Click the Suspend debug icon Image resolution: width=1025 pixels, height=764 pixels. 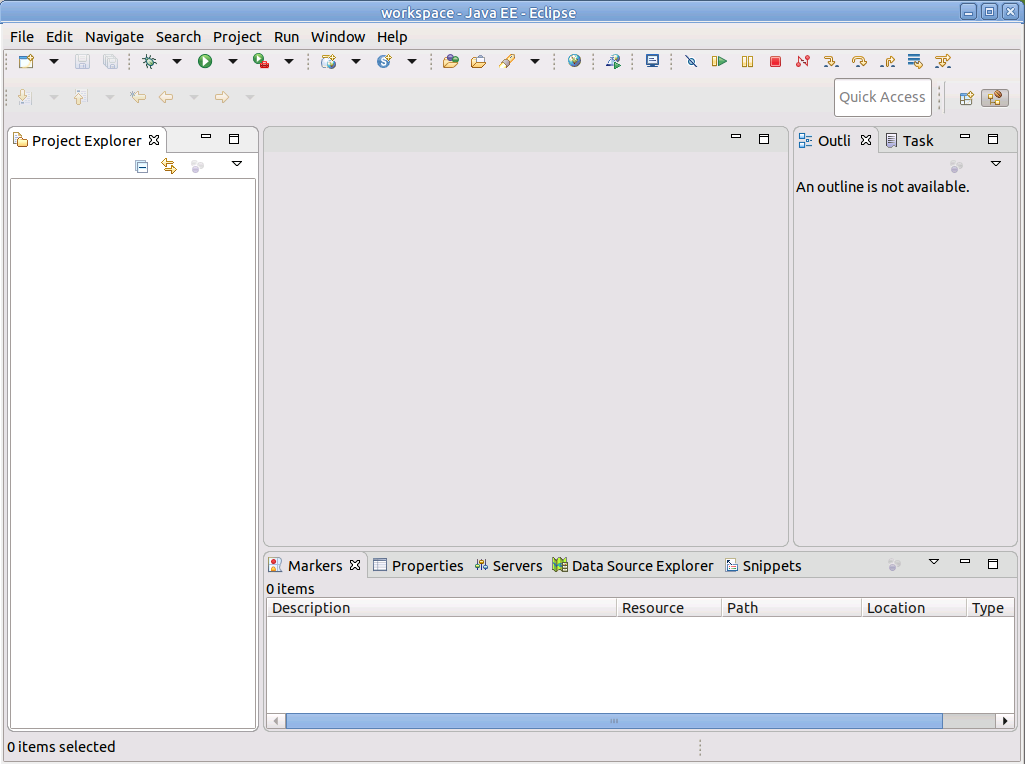coord(747,61)
